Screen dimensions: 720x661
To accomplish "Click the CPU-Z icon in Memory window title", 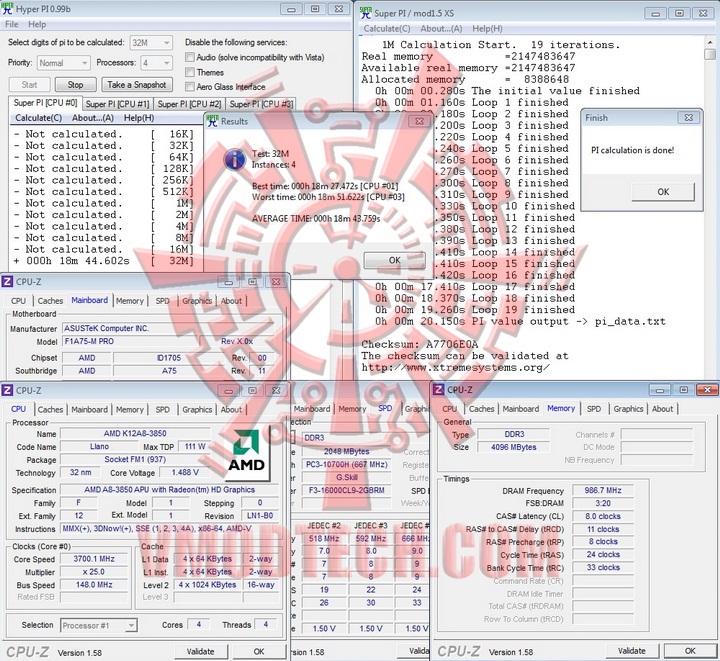I will click(x=439, y=390).
